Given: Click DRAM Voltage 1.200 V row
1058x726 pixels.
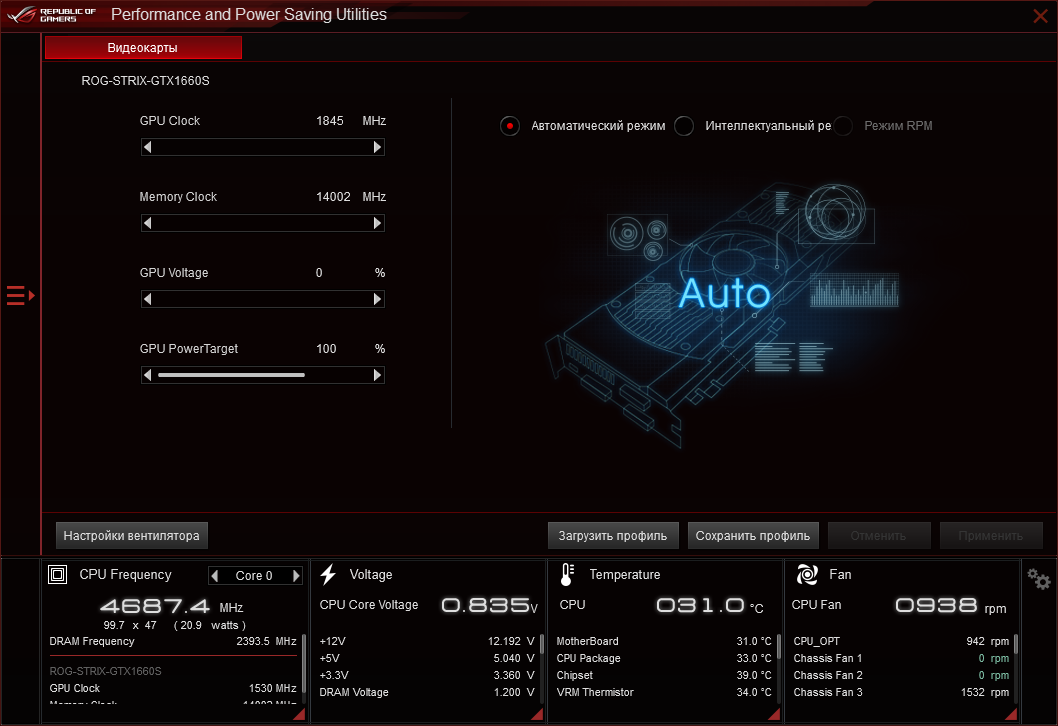Looking at the screenshot, I should point(427,692).
